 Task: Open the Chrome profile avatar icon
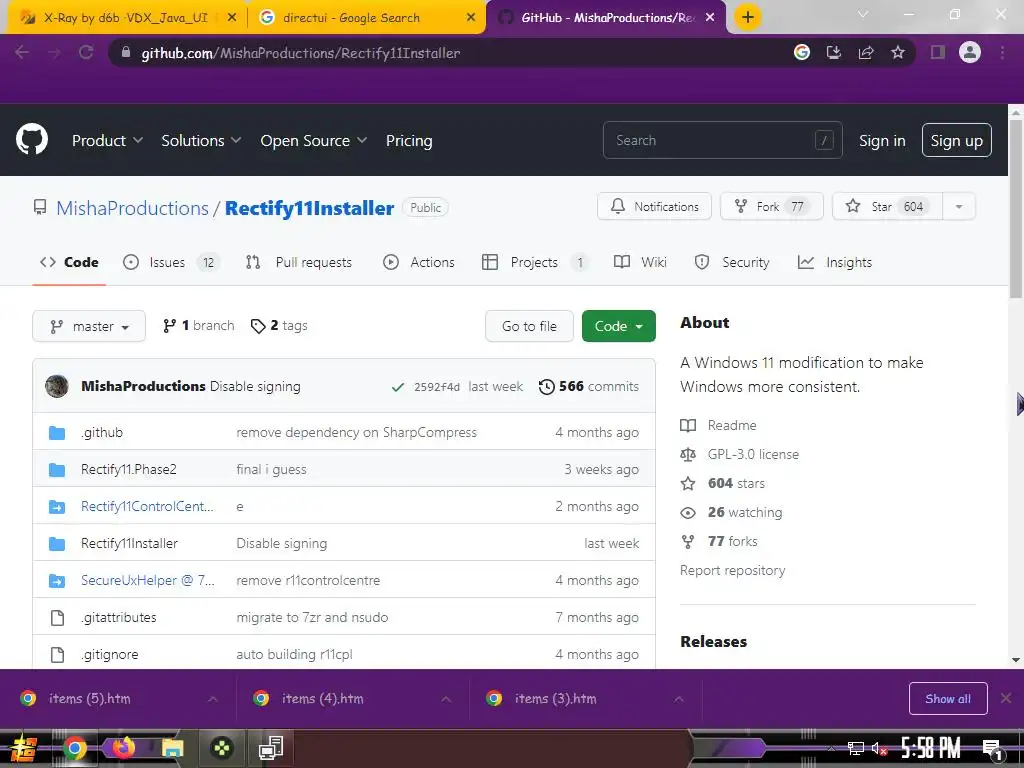pyautogui.click(x=970, y=52)
